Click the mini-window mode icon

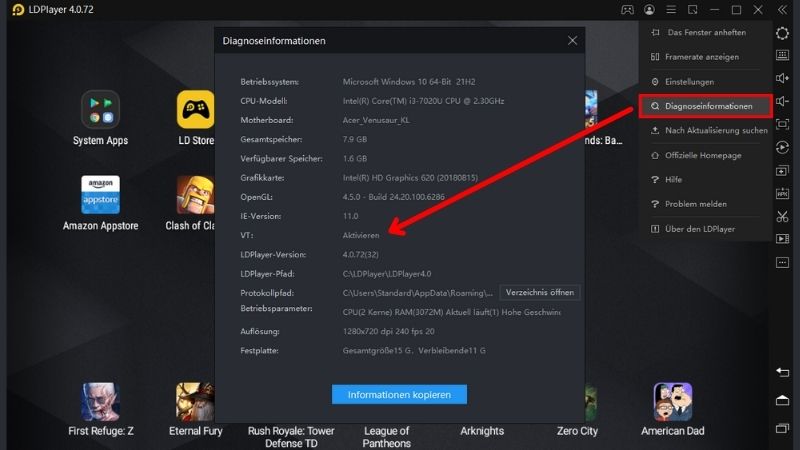click(692, 10)
